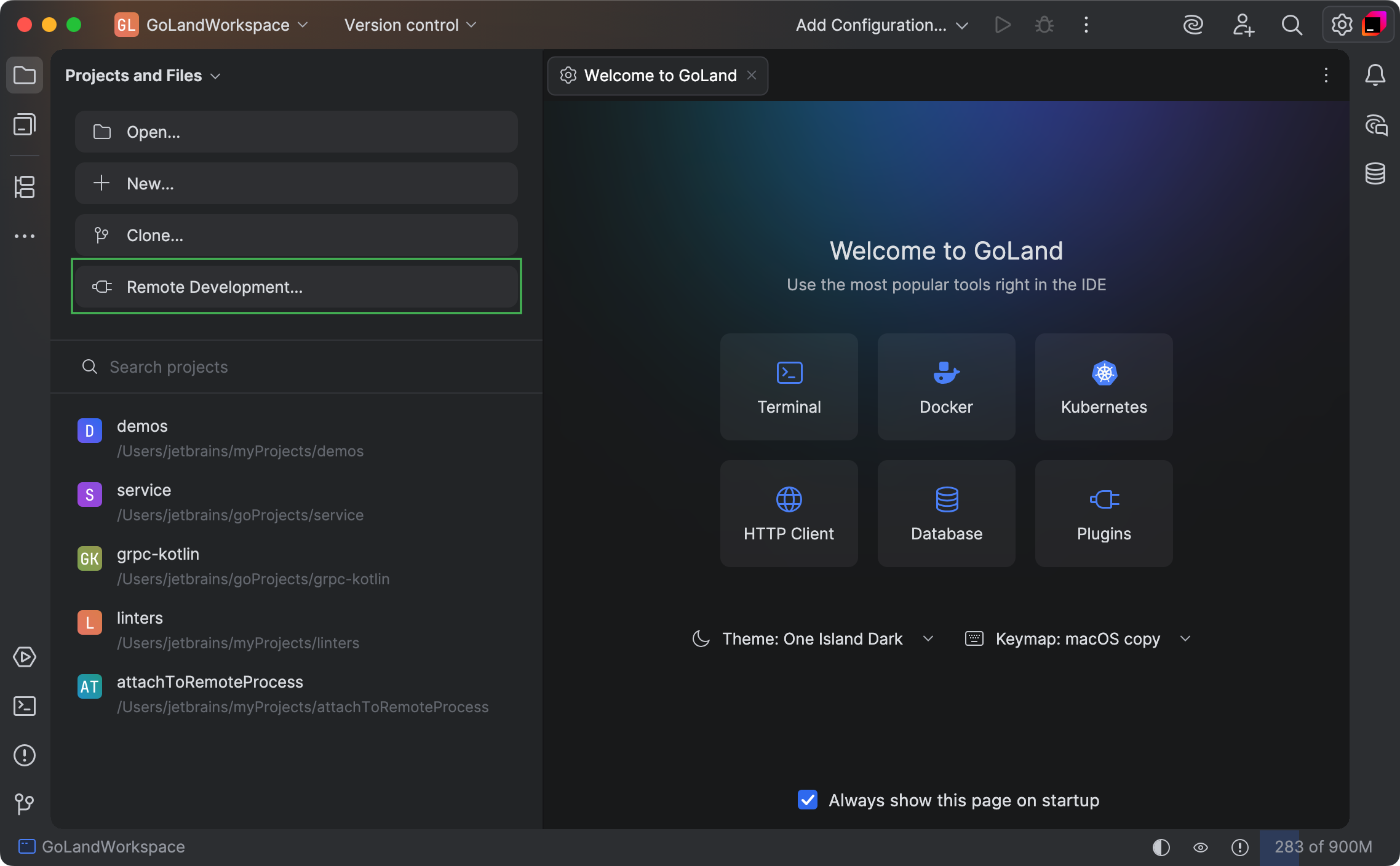The image size is (1400, 866).
Task: Open the Notifications bell icon
Action: [1375, 75]
